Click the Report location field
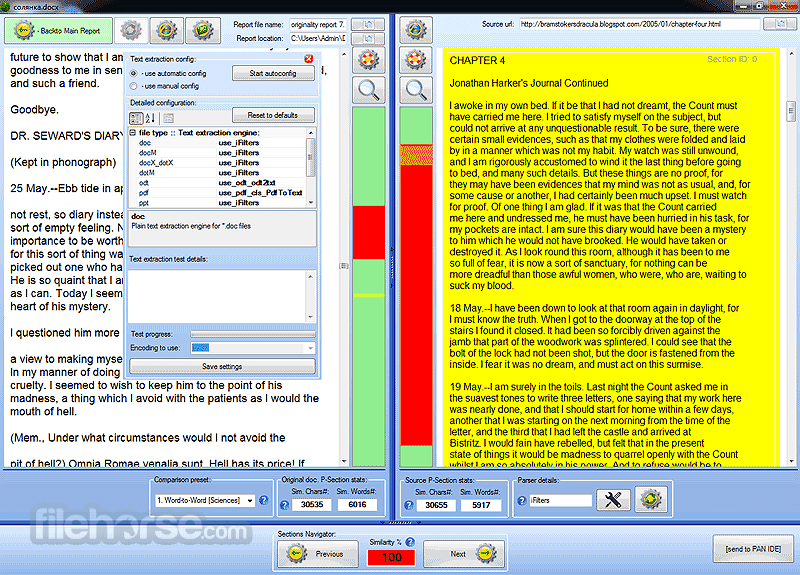 [x=318, y=39]
